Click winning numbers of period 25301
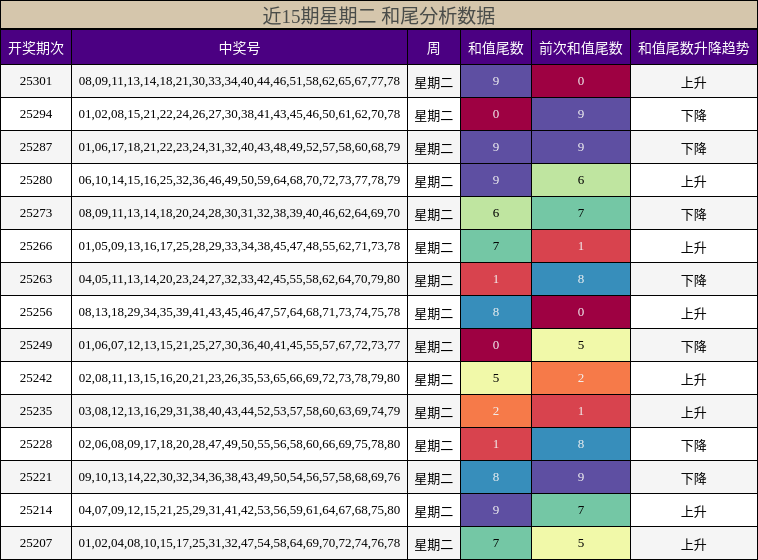The width and height of the screenshot is (758, 560). click(239, 81)
